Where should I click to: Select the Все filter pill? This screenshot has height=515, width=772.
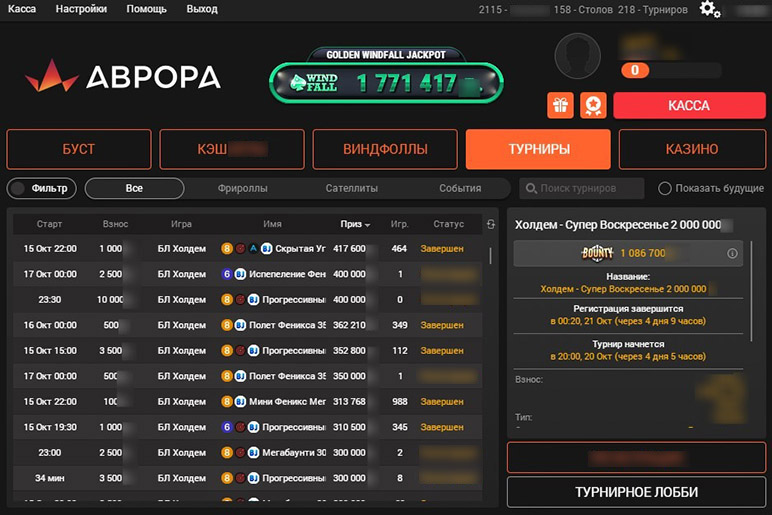click(134, 188)
